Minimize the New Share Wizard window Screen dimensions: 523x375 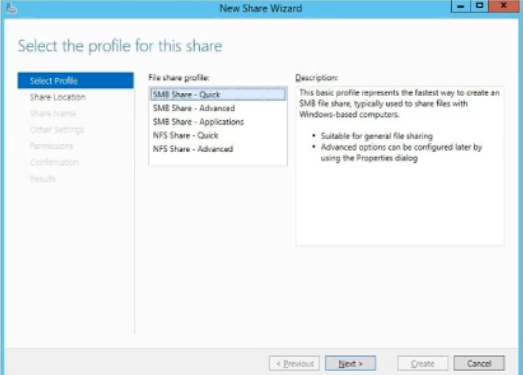coord(461,6)
